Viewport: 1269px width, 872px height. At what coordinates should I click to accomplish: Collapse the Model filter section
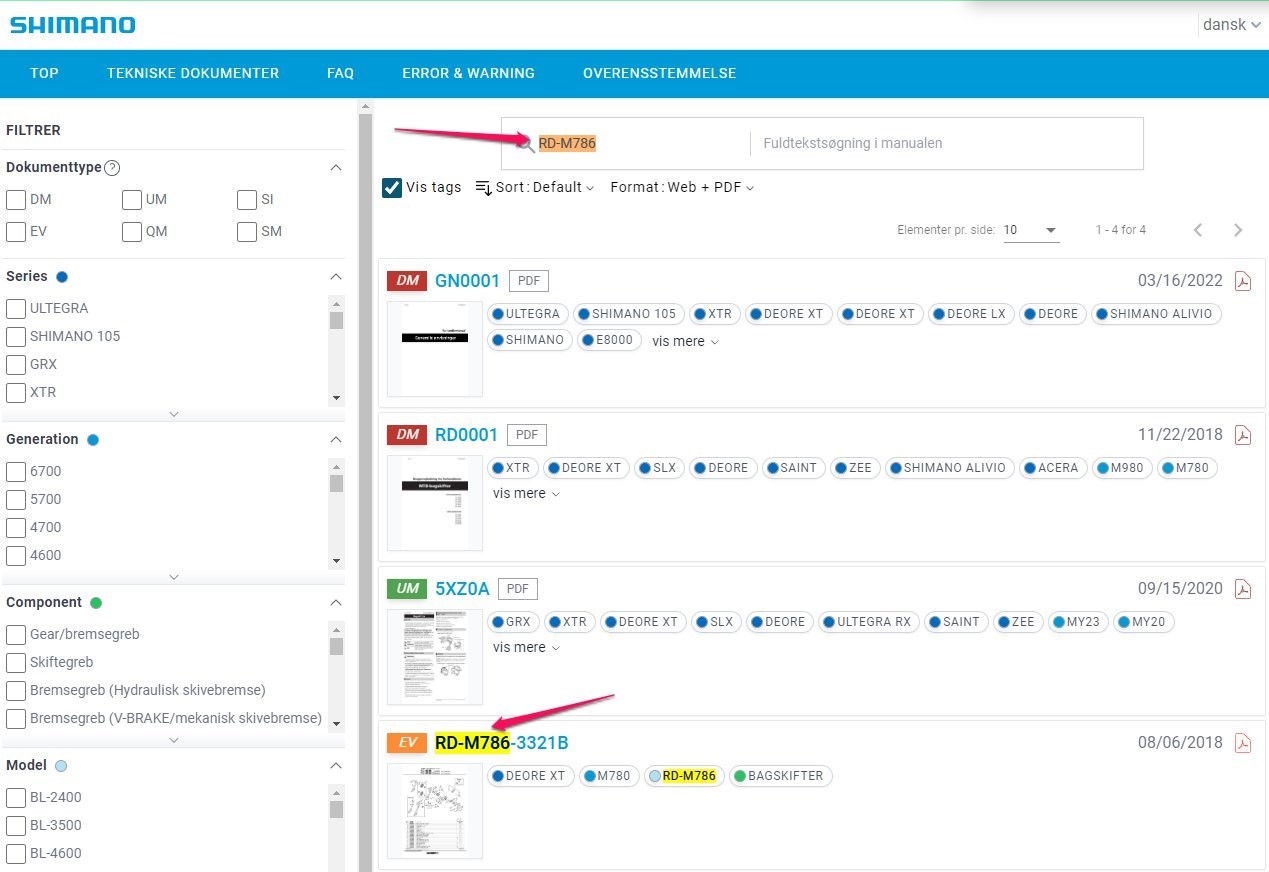pos(336,766)
